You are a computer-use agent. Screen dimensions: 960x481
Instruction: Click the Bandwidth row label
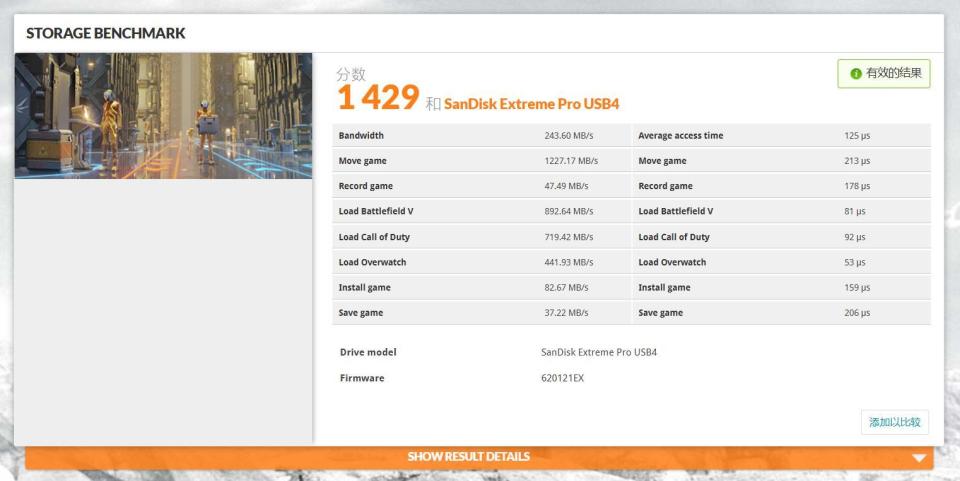coord(361,136)
